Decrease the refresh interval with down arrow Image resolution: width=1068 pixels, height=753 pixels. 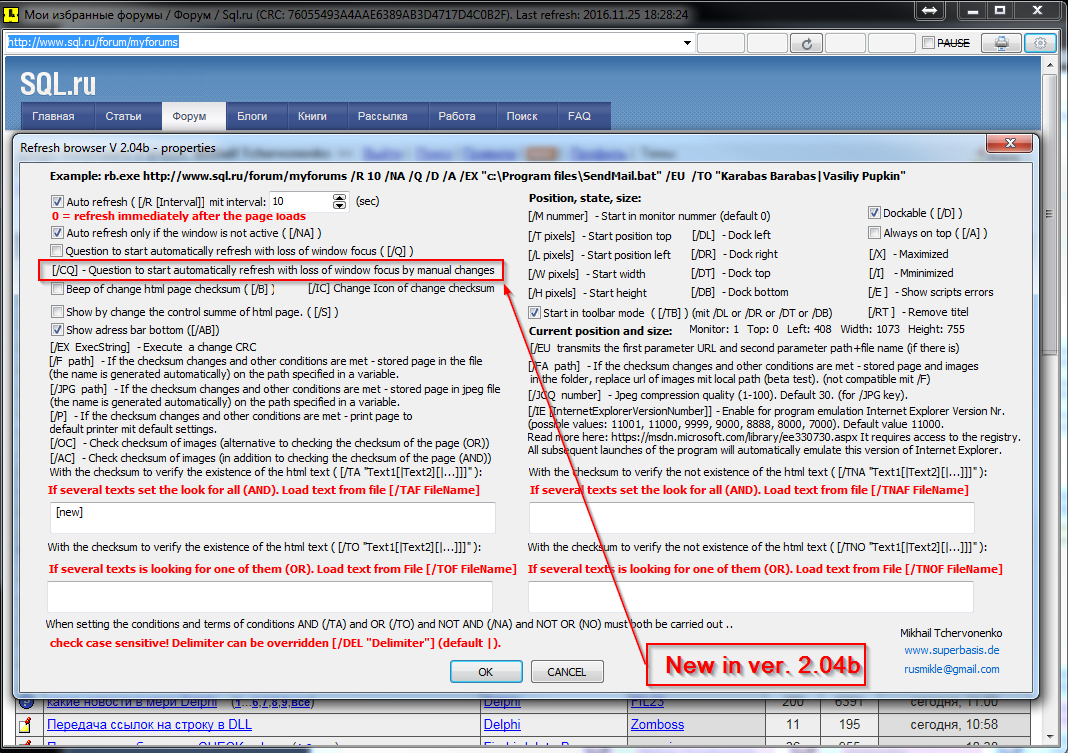(x=340, y=206)
